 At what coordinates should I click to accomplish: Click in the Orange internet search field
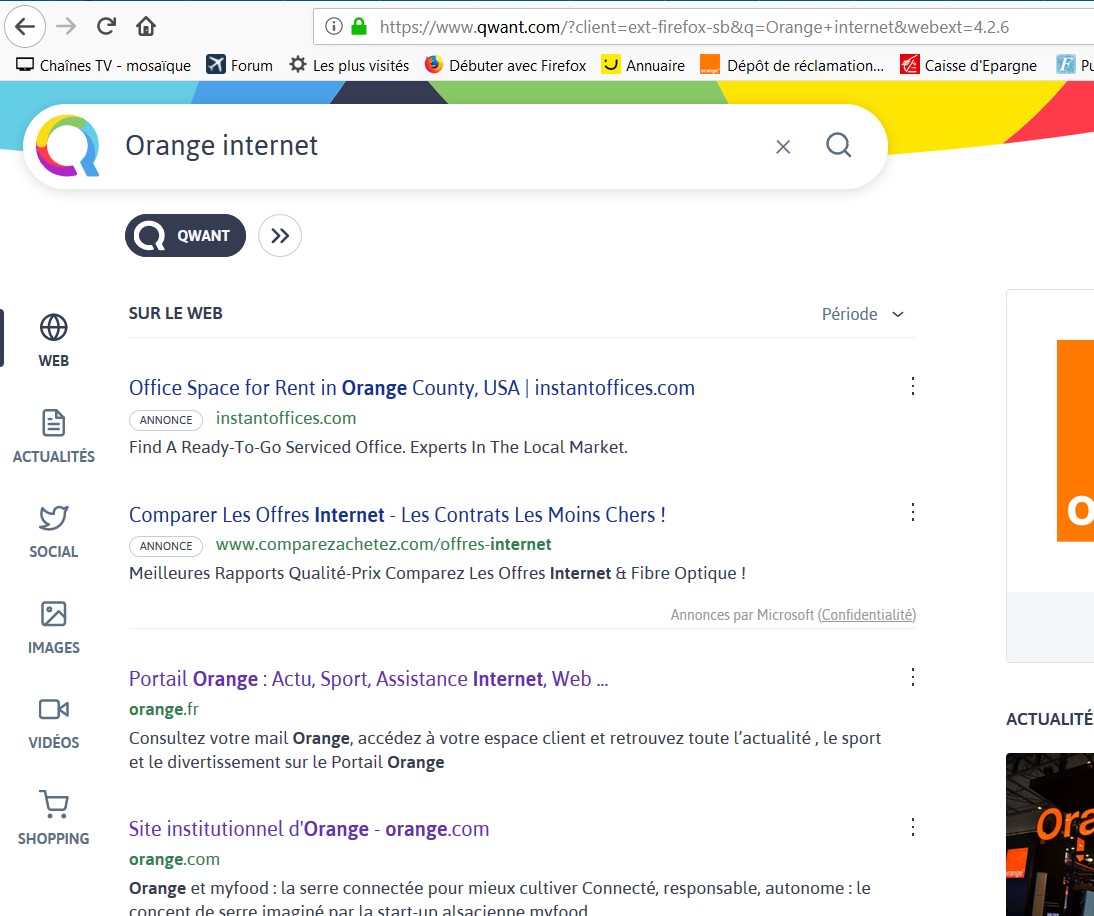pyautogui.click(x=440, y=146)
